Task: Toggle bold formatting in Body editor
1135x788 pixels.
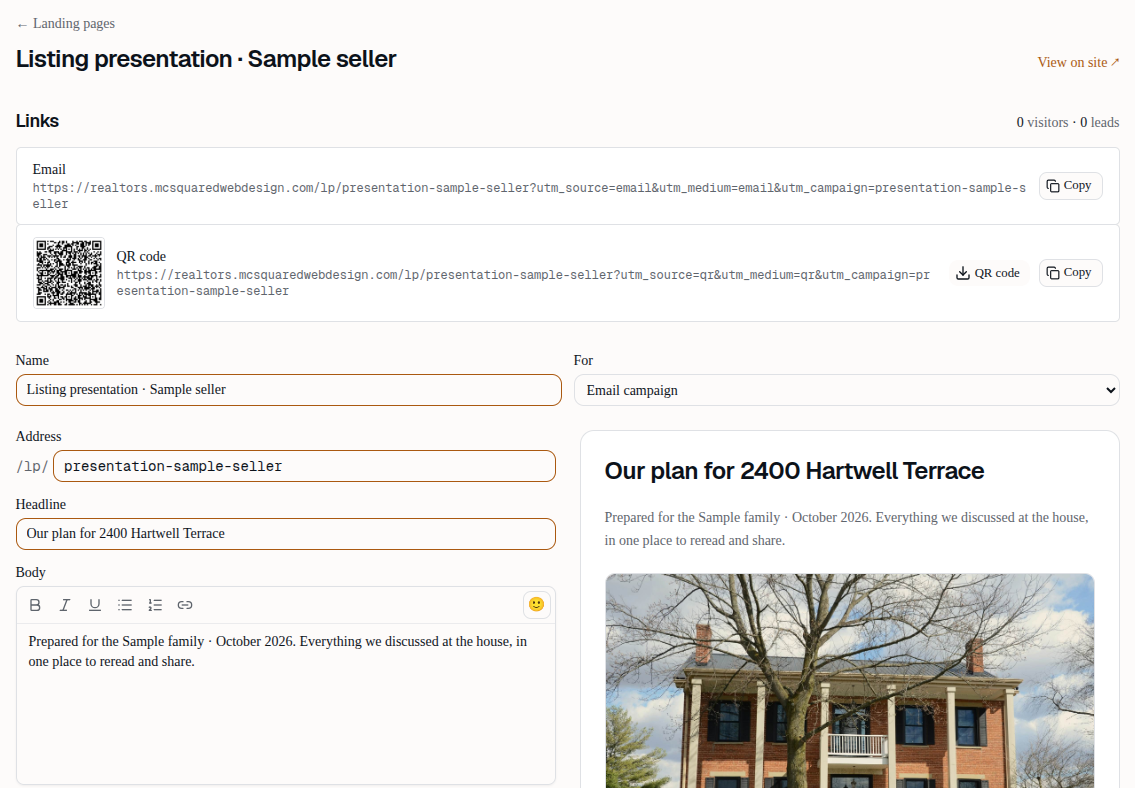Action: (x=35, y=605)
